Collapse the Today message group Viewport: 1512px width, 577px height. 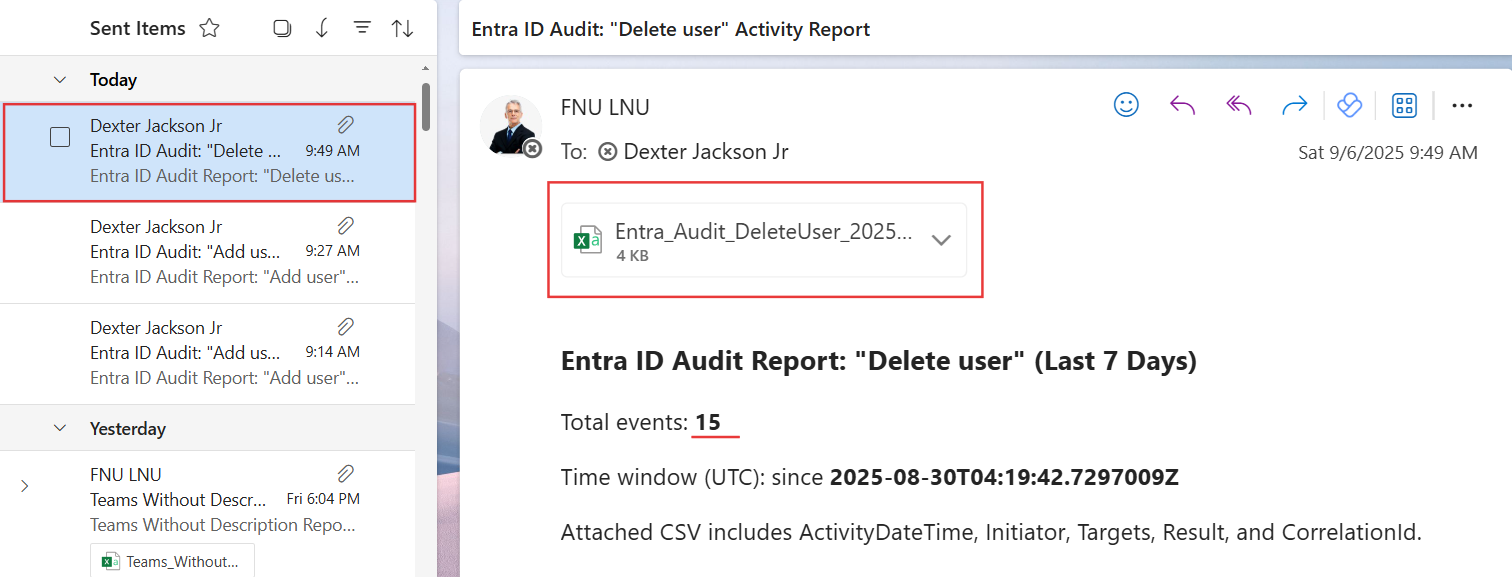[x=60, y=80]
